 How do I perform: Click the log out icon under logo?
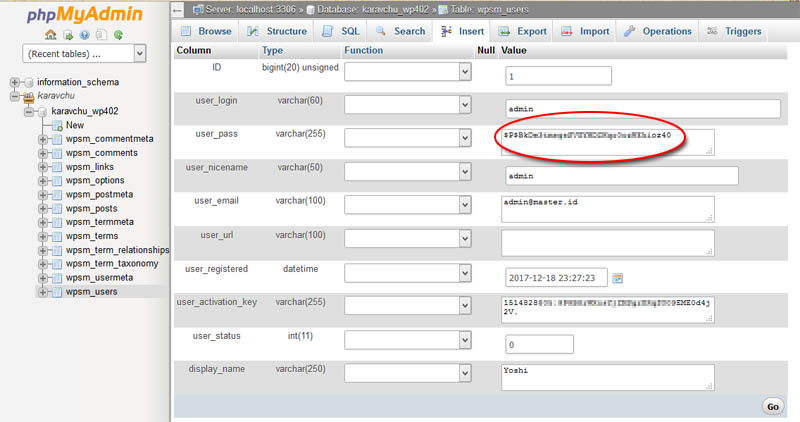(68, 35)
